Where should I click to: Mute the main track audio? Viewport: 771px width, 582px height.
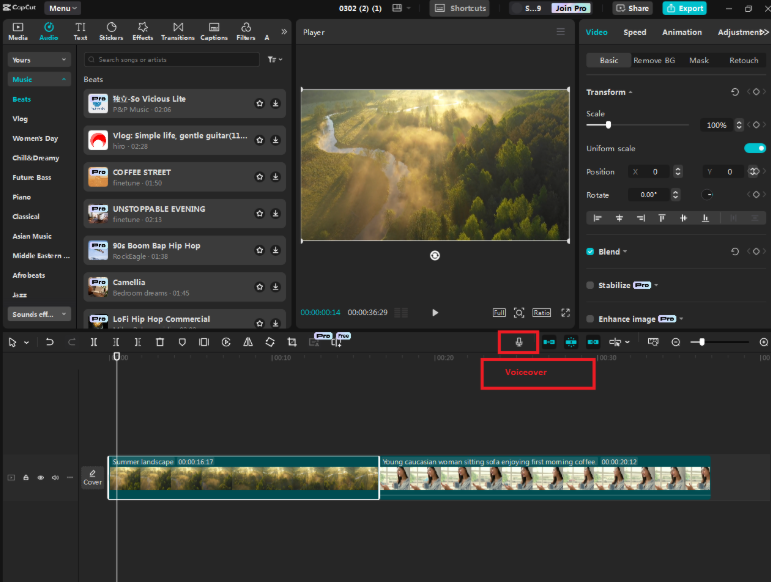pyautogui.click(x=56, y=477)
